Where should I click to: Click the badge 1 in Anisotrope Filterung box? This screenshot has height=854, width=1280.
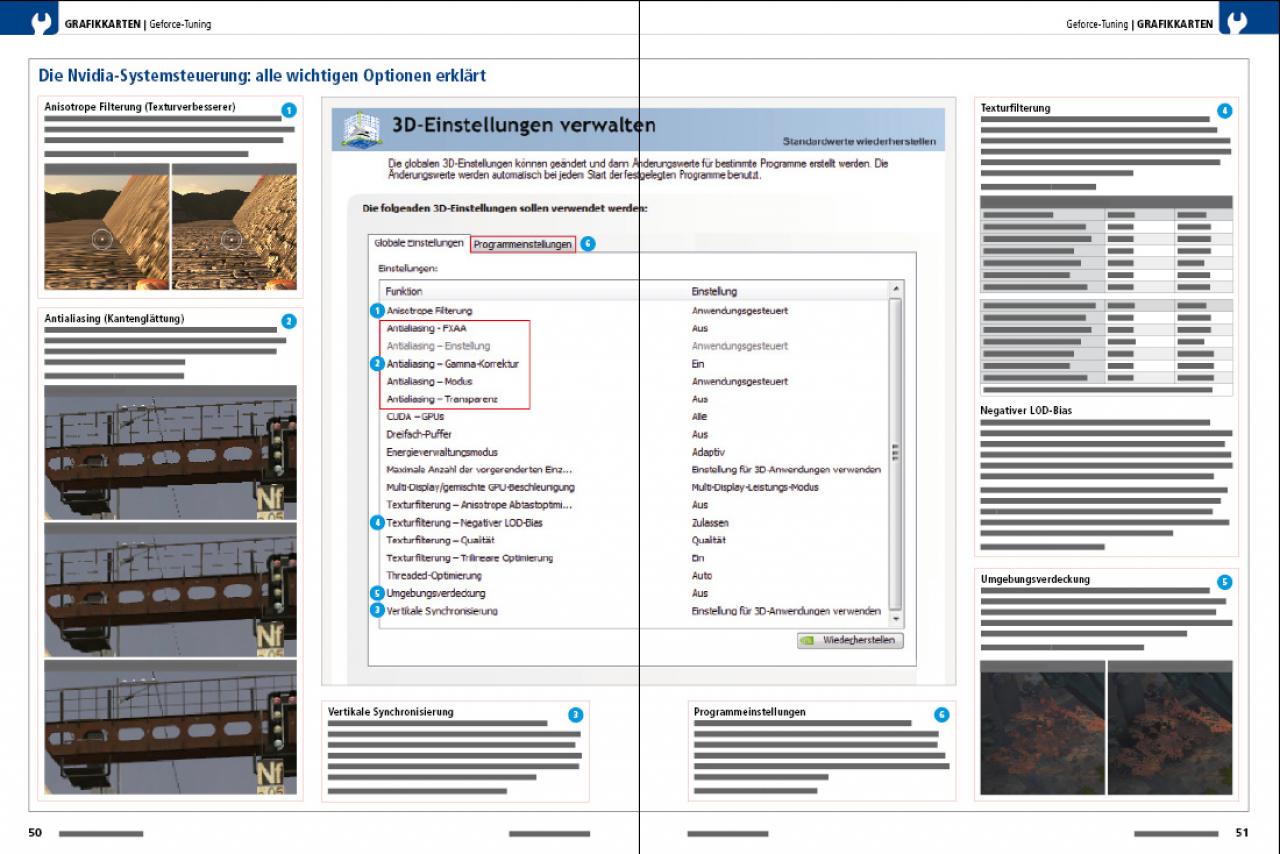(288, 111)
